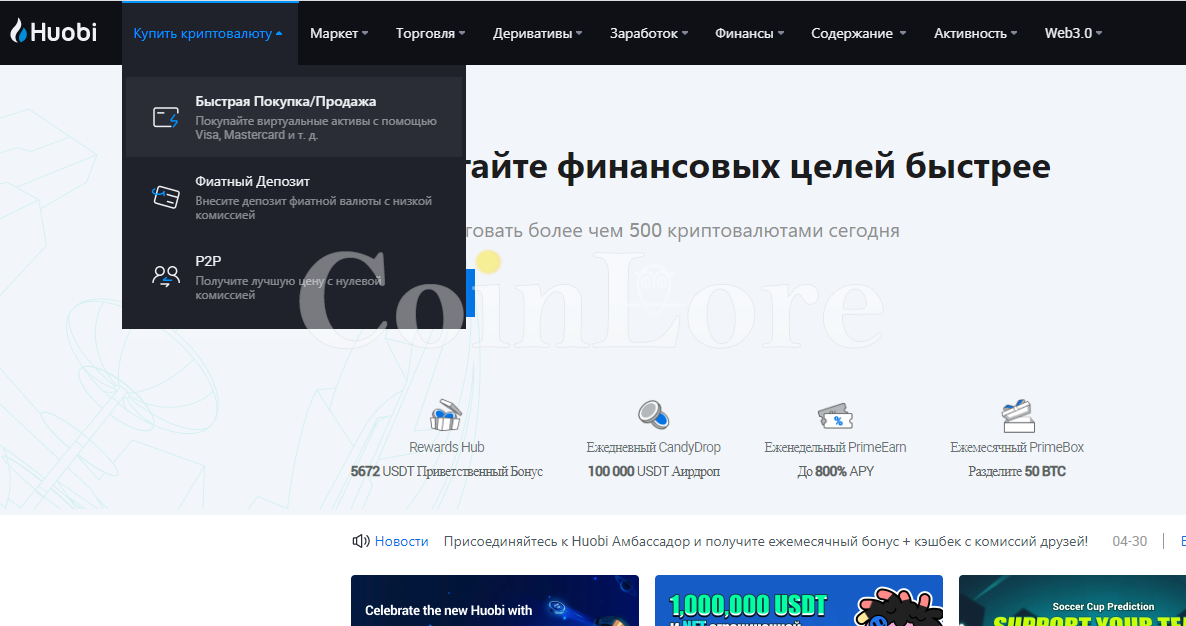Collapse the Купить криптовалюту dropdown menu

point(209,33)
